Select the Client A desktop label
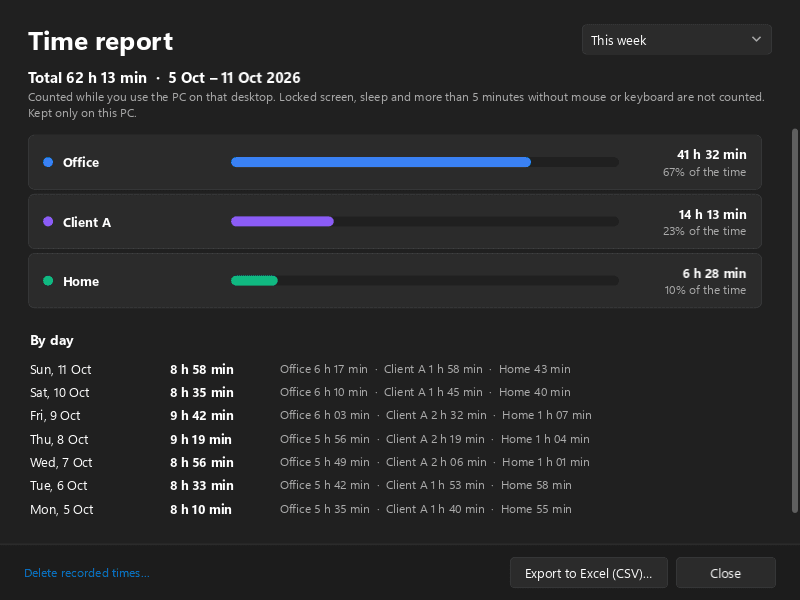 [87, 222]
